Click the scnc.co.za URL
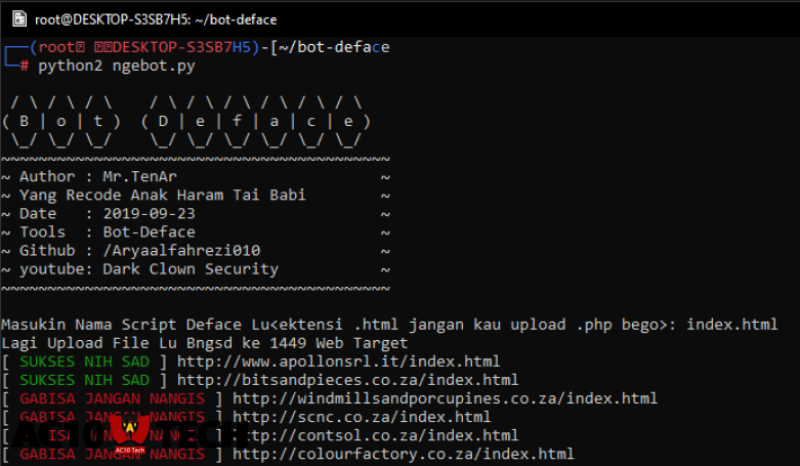The height and width of the screenshot is (466, 800). tap(361, 417)
